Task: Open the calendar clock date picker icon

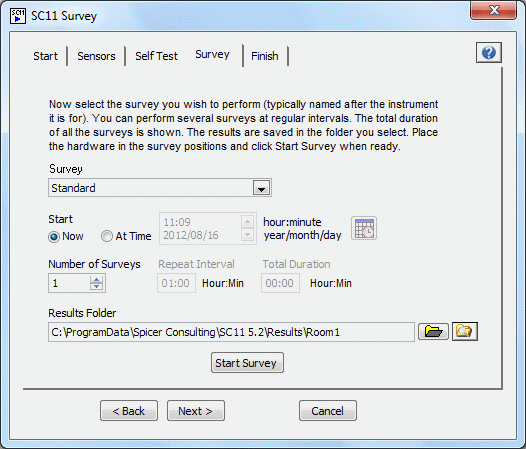Action: 364,228
